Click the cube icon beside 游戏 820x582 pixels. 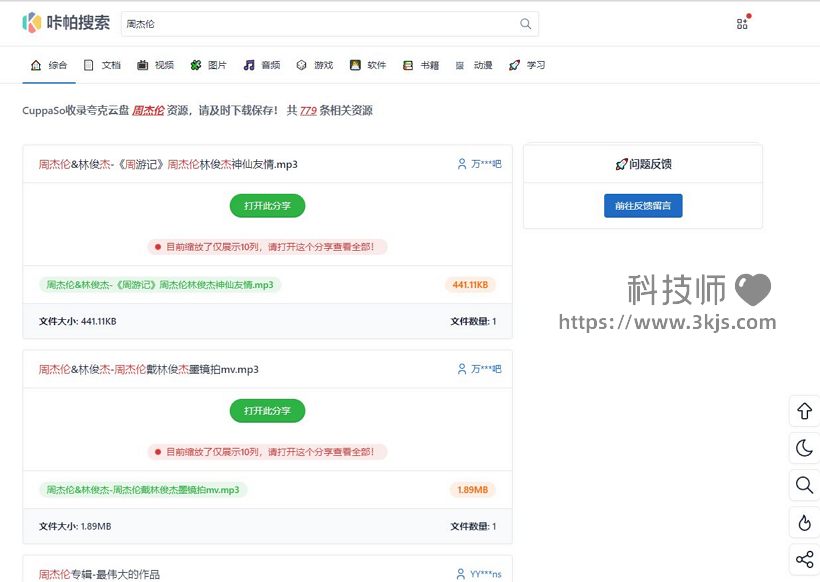coord(301,65)
